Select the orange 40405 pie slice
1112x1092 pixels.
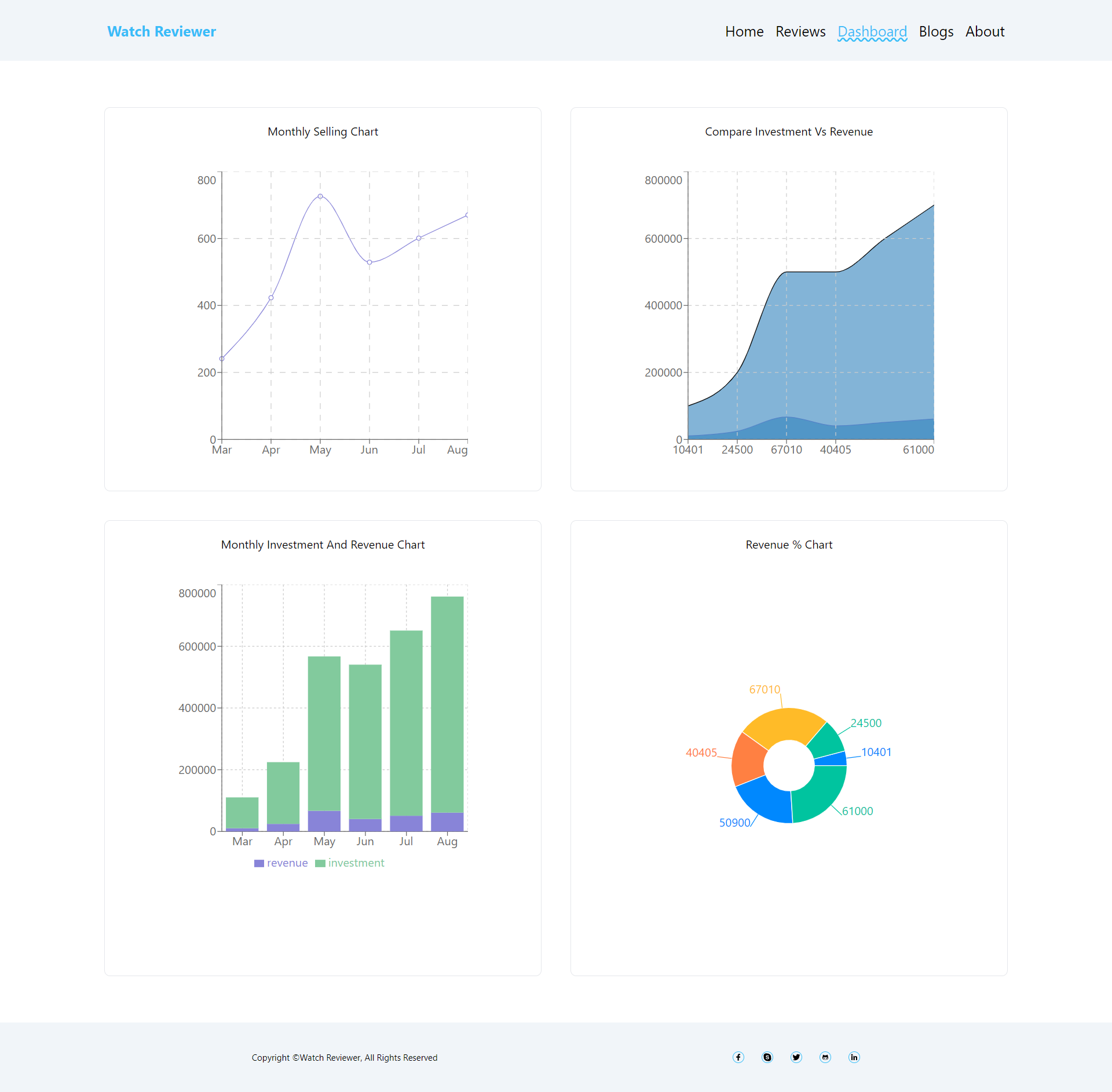click(x=748, y=760)
